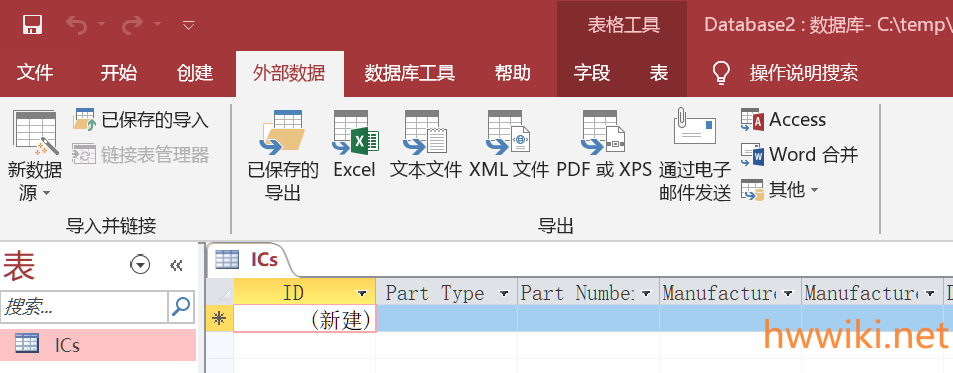Open the 文件 menu tab
The height and width of the screenshot is (373, 953).
tap(35, 74)
